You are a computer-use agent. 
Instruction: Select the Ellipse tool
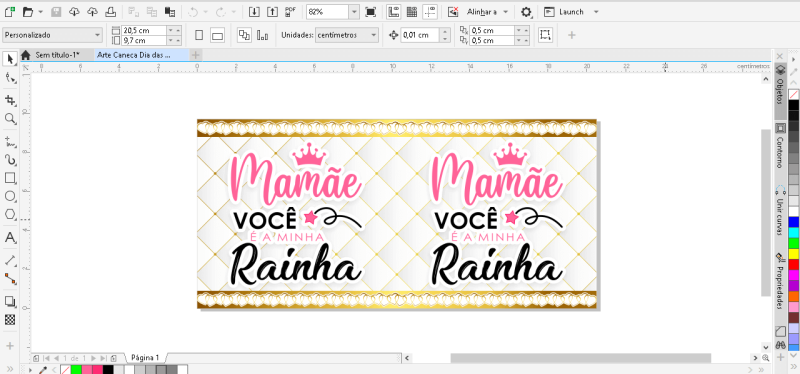point(10,196)
